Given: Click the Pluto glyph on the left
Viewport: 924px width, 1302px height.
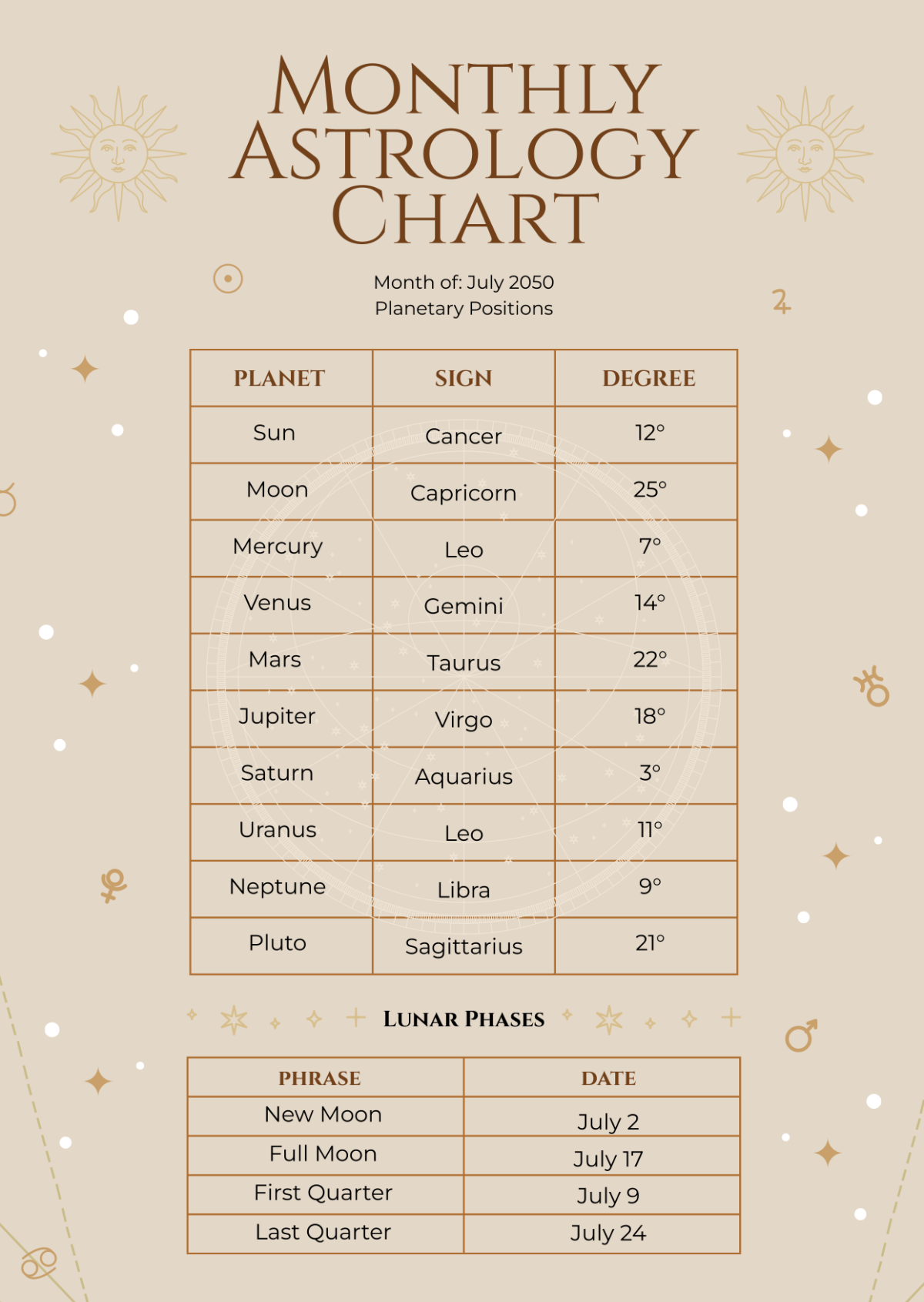Looking at the screenshot, I should point(113,885).
